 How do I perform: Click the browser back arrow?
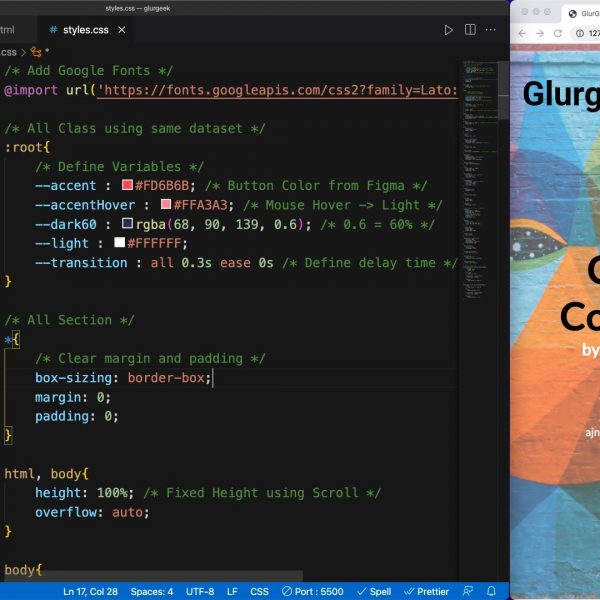522,33
